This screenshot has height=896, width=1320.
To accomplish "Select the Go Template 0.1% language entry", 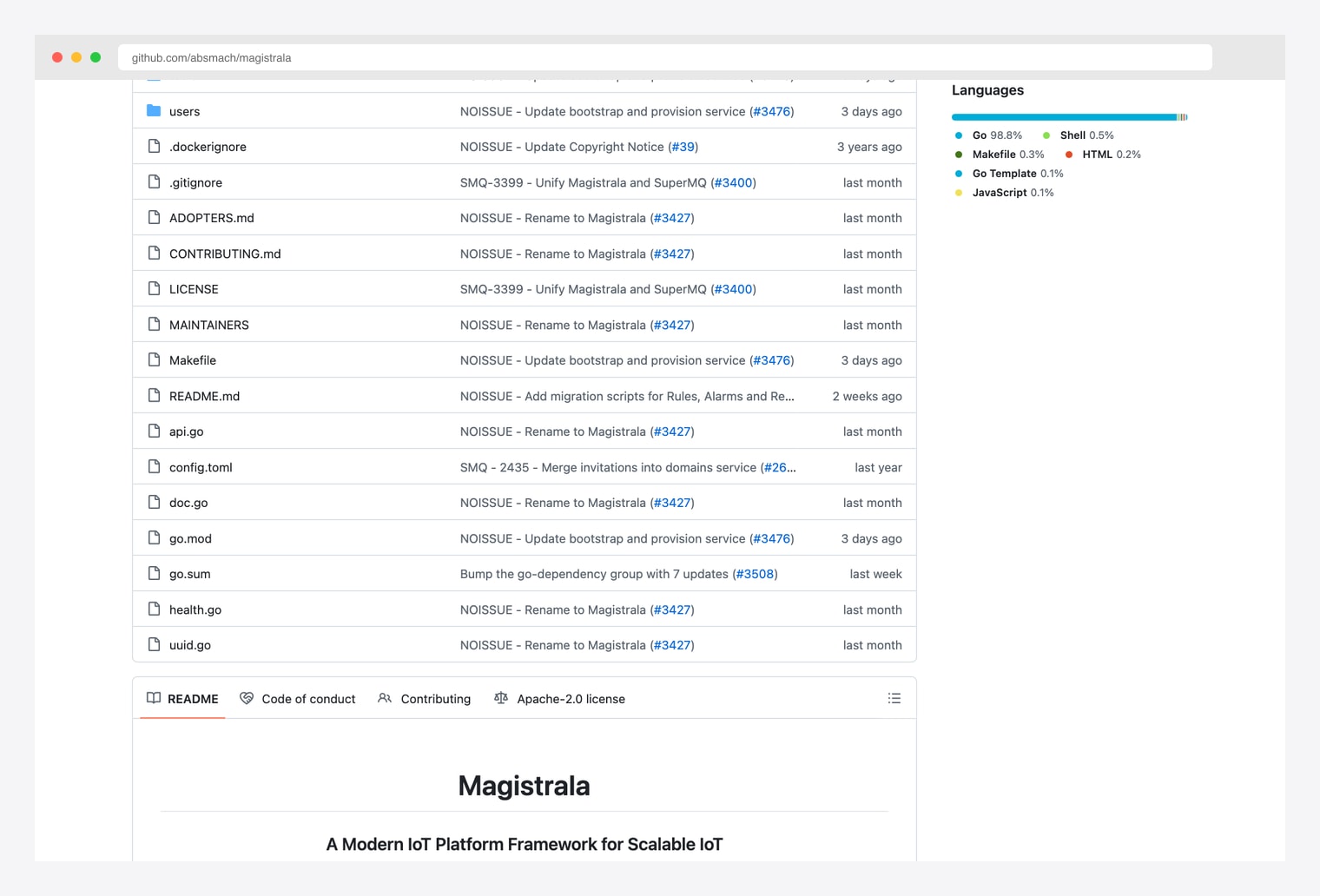I will (1009, 174).
